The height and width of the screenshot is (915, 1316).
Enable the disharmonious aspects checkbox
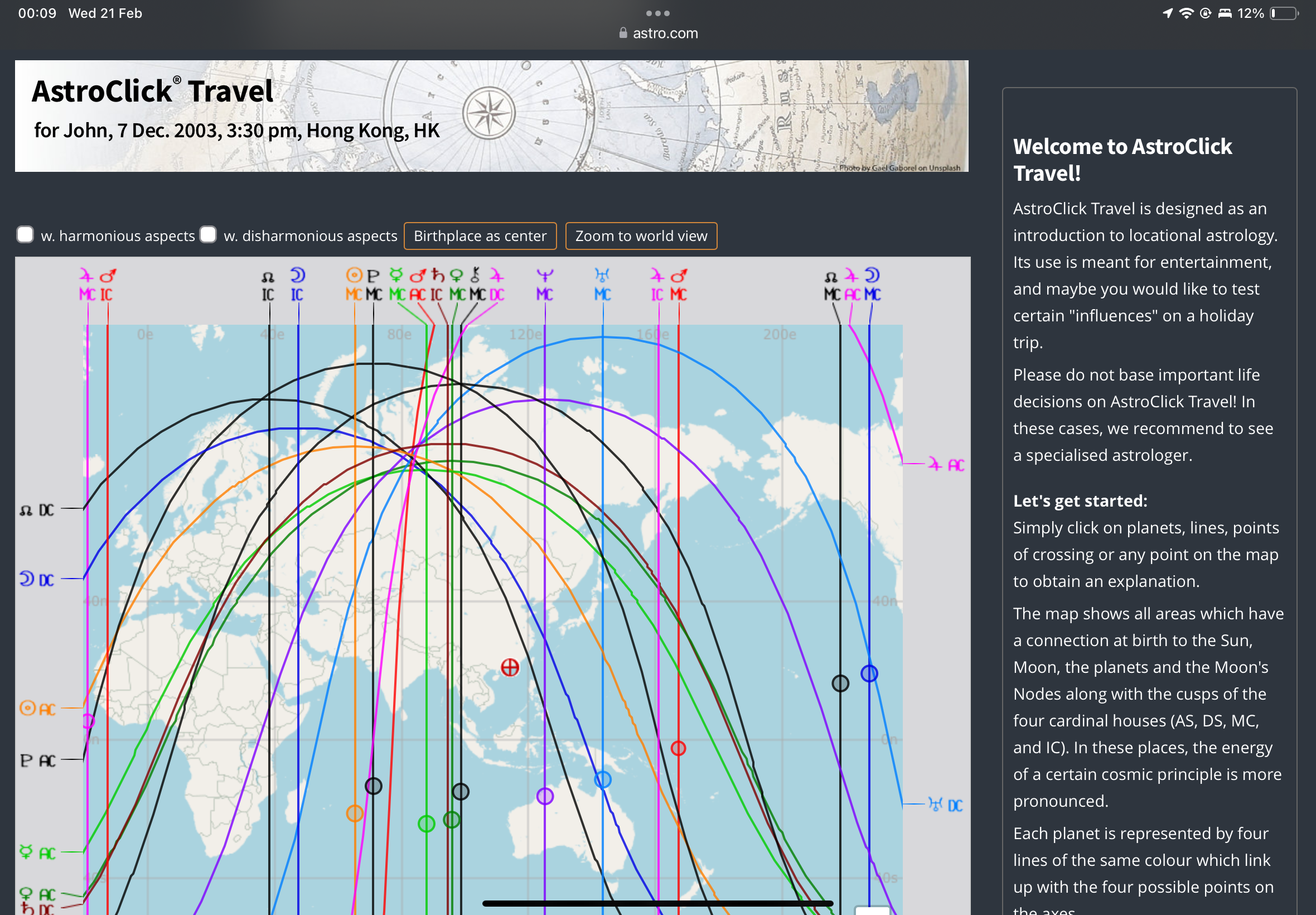click(x=208, y=235)
